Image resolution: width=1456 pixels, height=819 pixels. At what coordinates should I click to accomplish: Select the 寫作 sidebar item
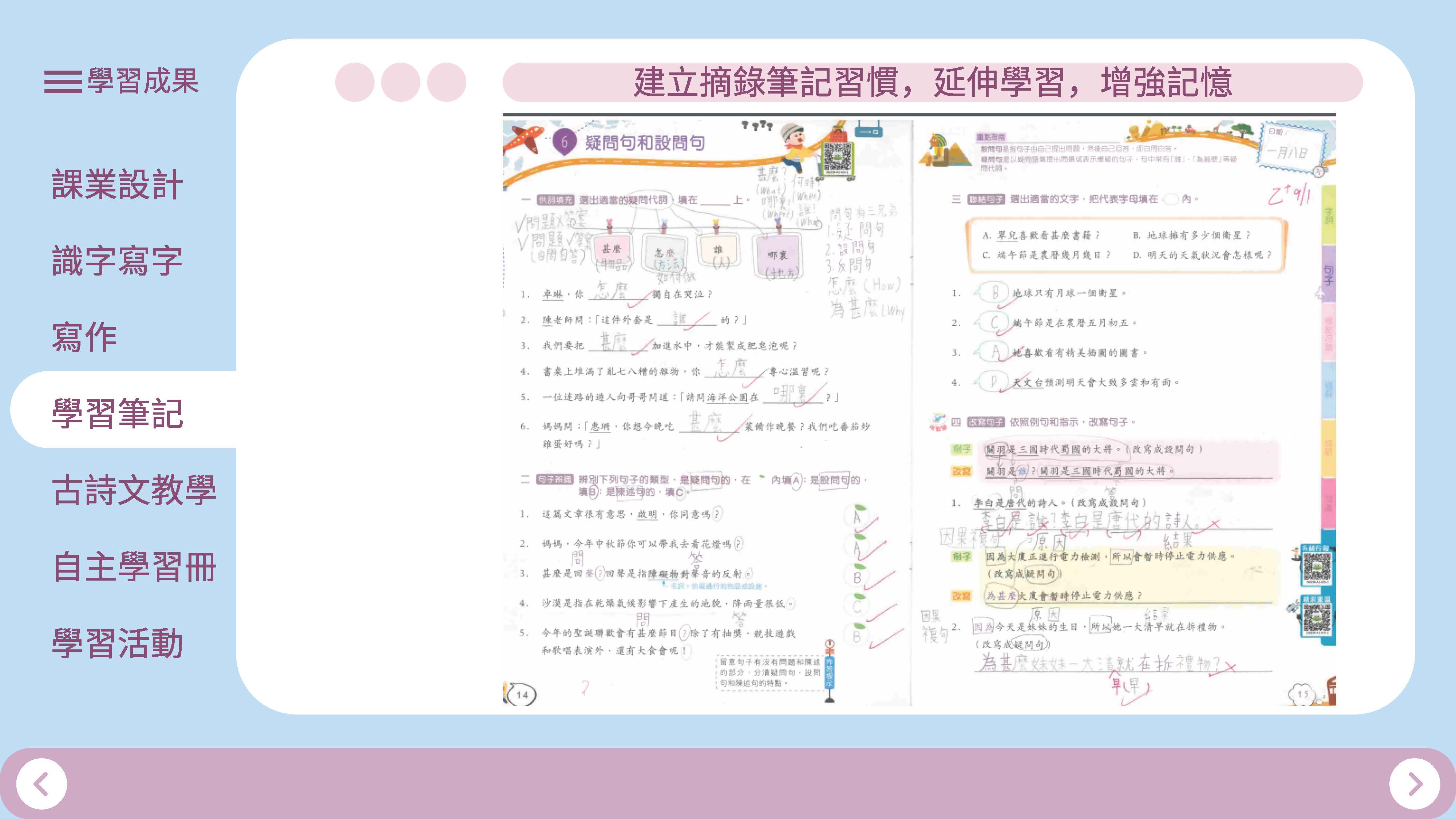pos(84,337)
